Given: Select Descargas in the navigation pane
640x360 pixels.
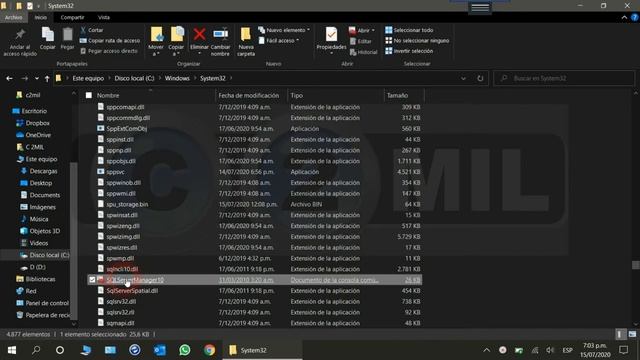Looking at the screenshot, I should click(x=39, y=171).
